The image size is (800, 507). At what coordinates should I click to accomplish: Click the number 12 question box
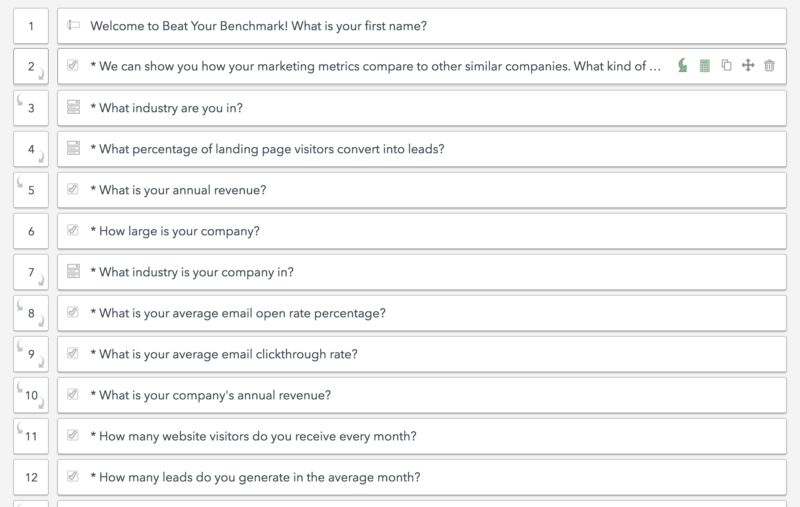click(x=32, y=478)
